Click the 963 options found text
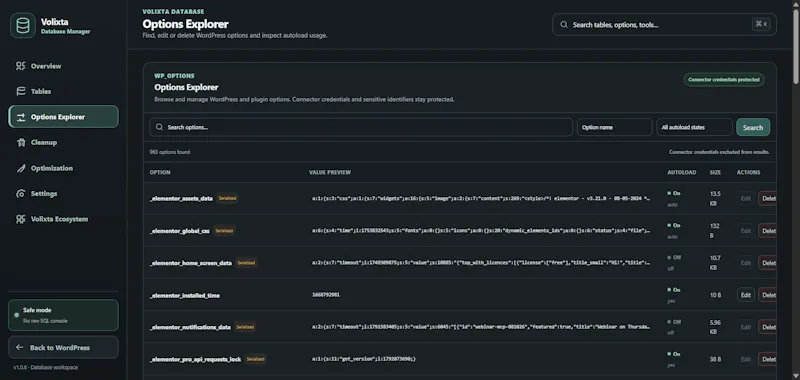800x380 pixels. 169,152
